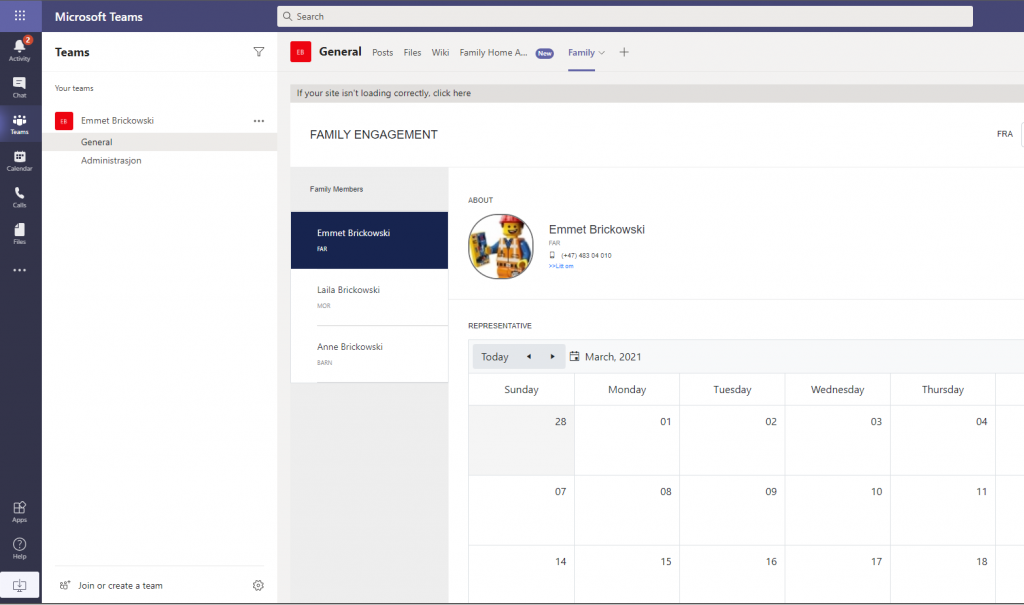The height and width of the screenshot is (605, 1024).
Task: Click the Your teams label
Action: coord(74,88)
